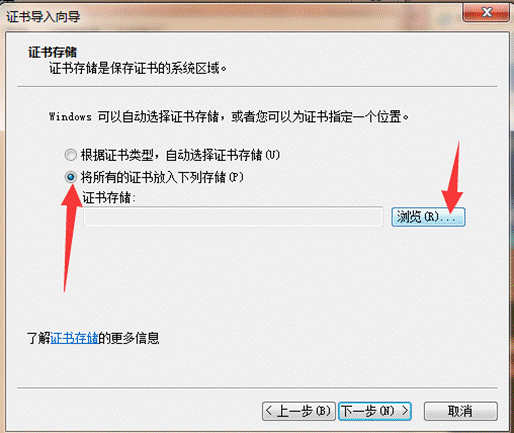This screenshot has width=514, height=433.
Task: Focus the 证书存储 text field
Action: [x=233, y=217]
